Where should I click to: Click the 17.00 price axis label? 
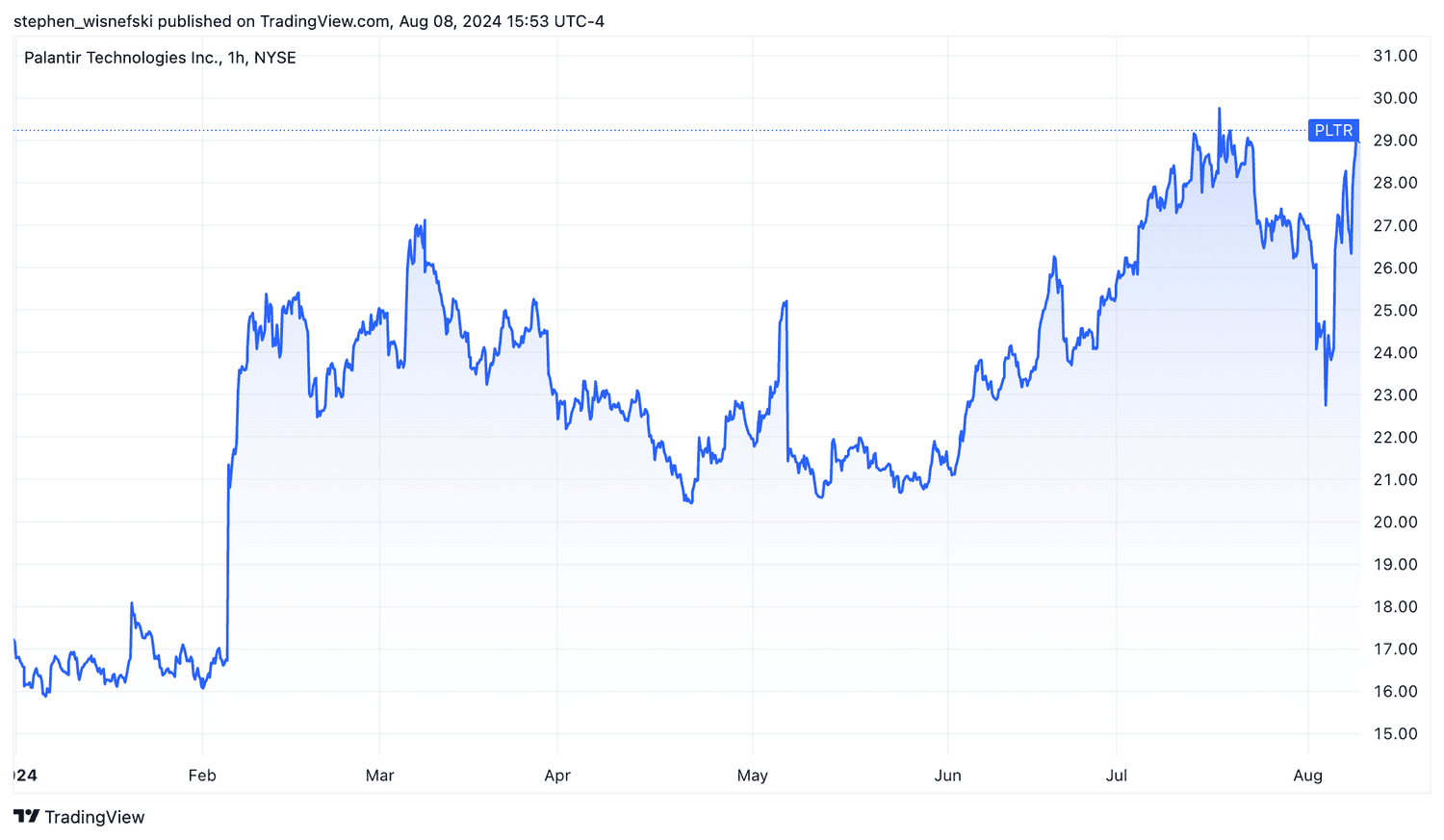[1395, 649]
